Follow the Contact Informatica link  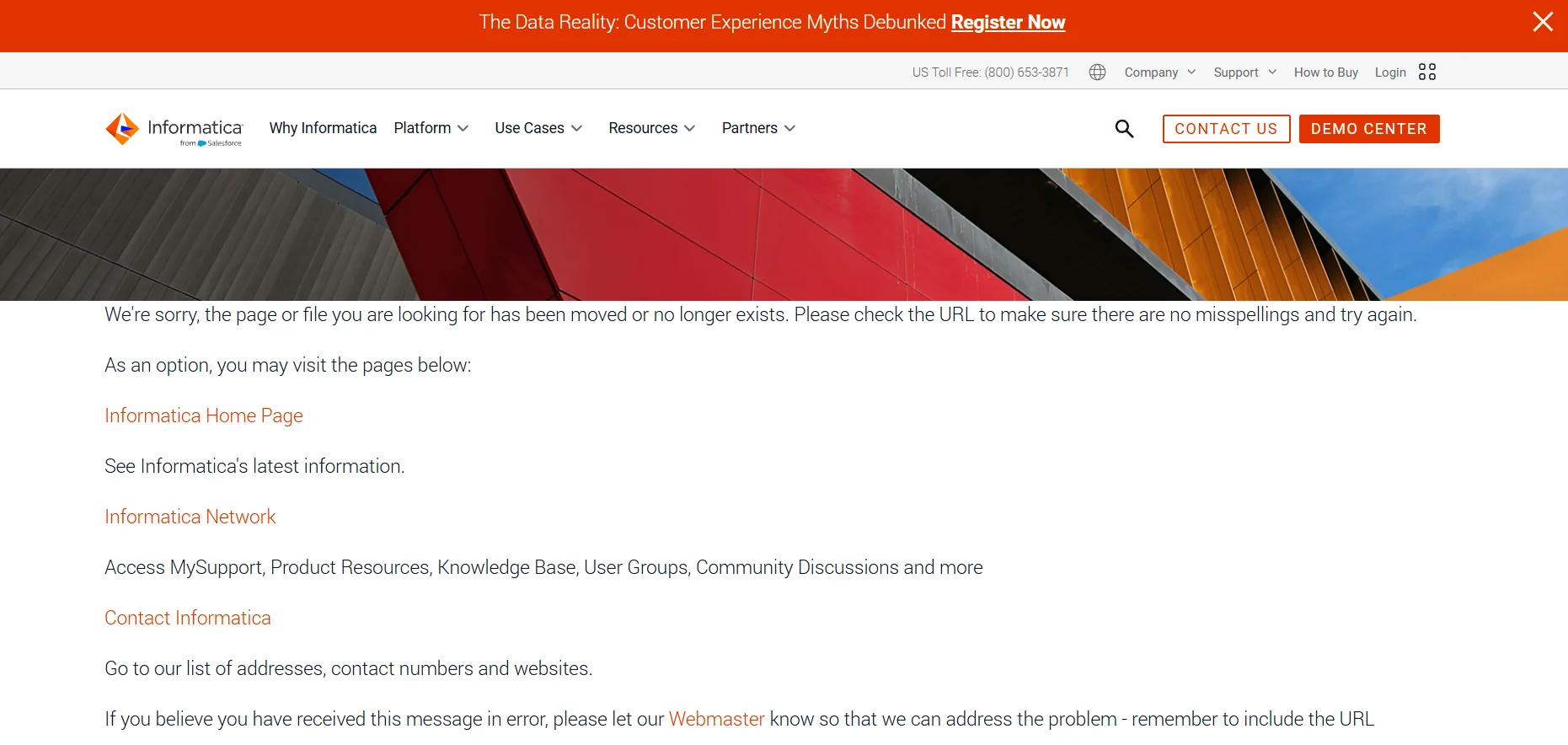tap(188, 618)
